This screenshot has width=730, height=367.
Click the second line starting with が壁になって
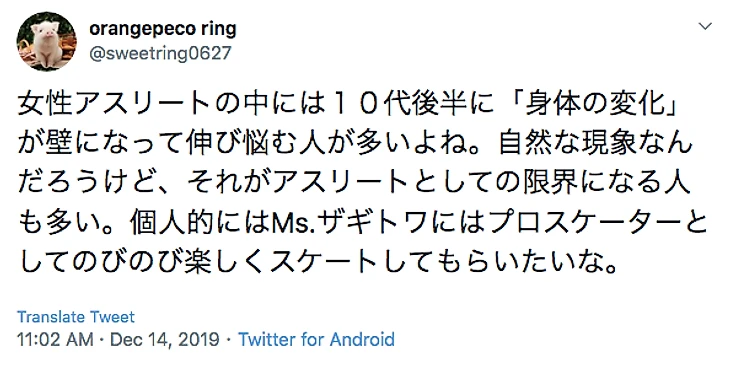[x=355, y=143]
